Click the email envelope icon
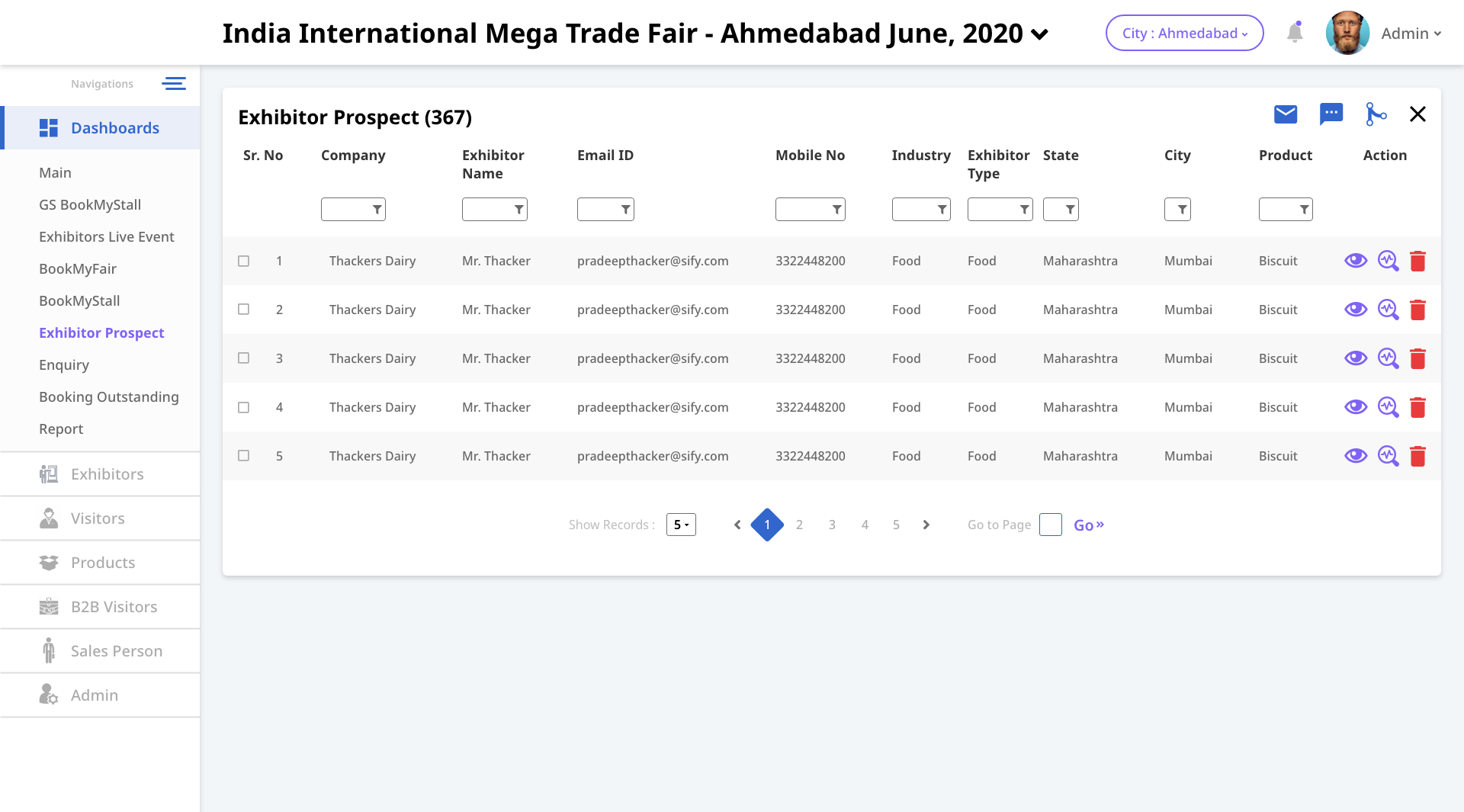This screenshot has height=812, width=1464. (1286, 114)
